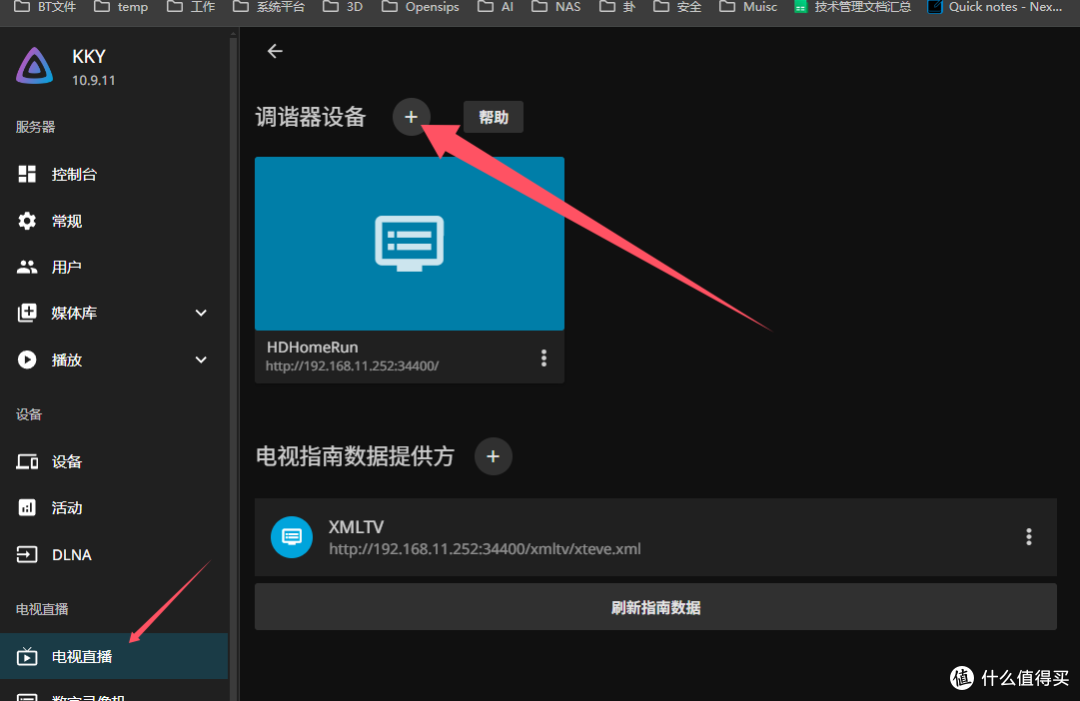
Task: Click the HDHomeRun URL 192.168.11.252:34400
Action: coord(352,366)
